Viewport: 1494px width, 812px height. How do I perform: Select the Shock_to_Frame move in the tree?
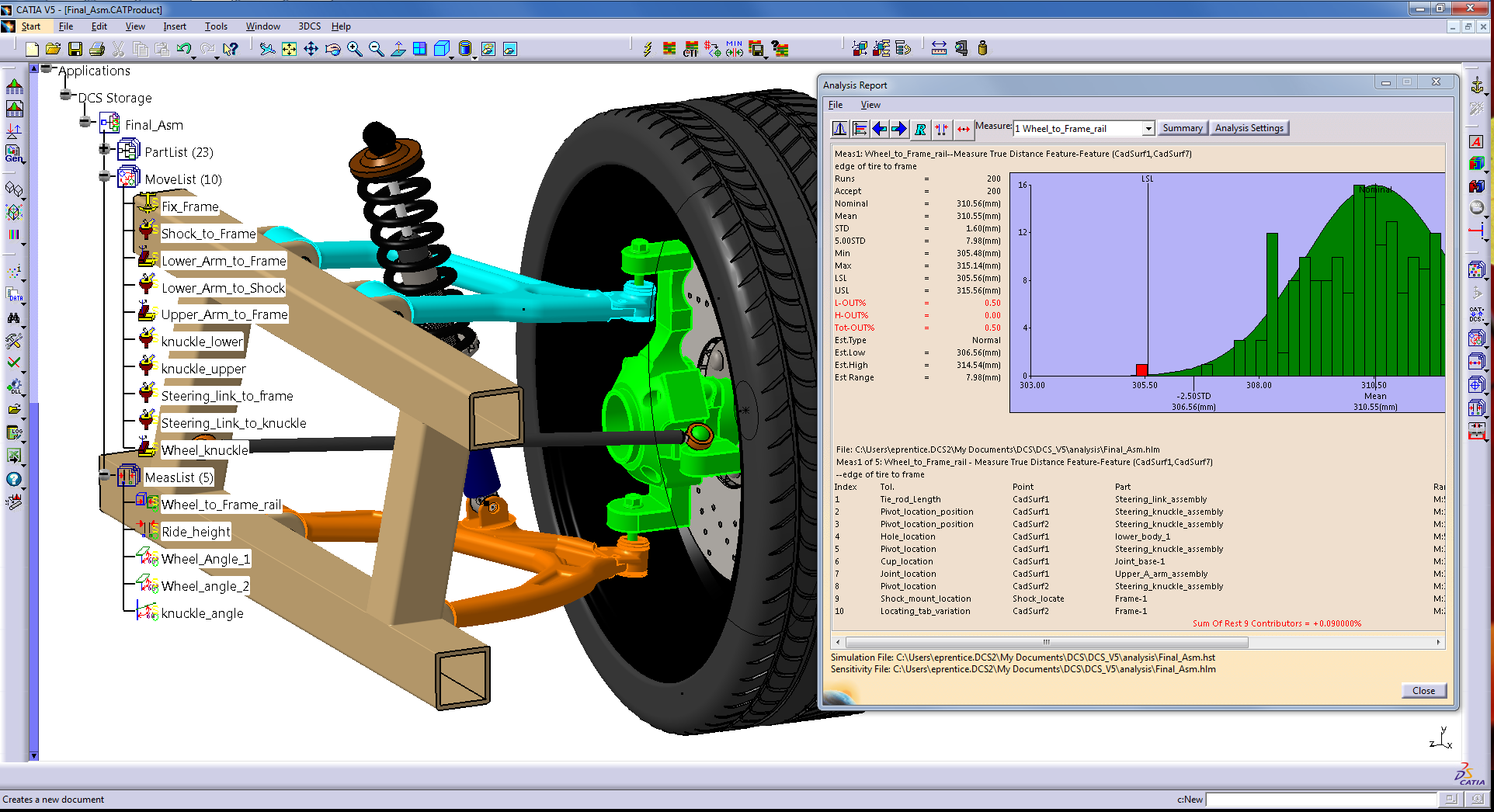[208, 234]
